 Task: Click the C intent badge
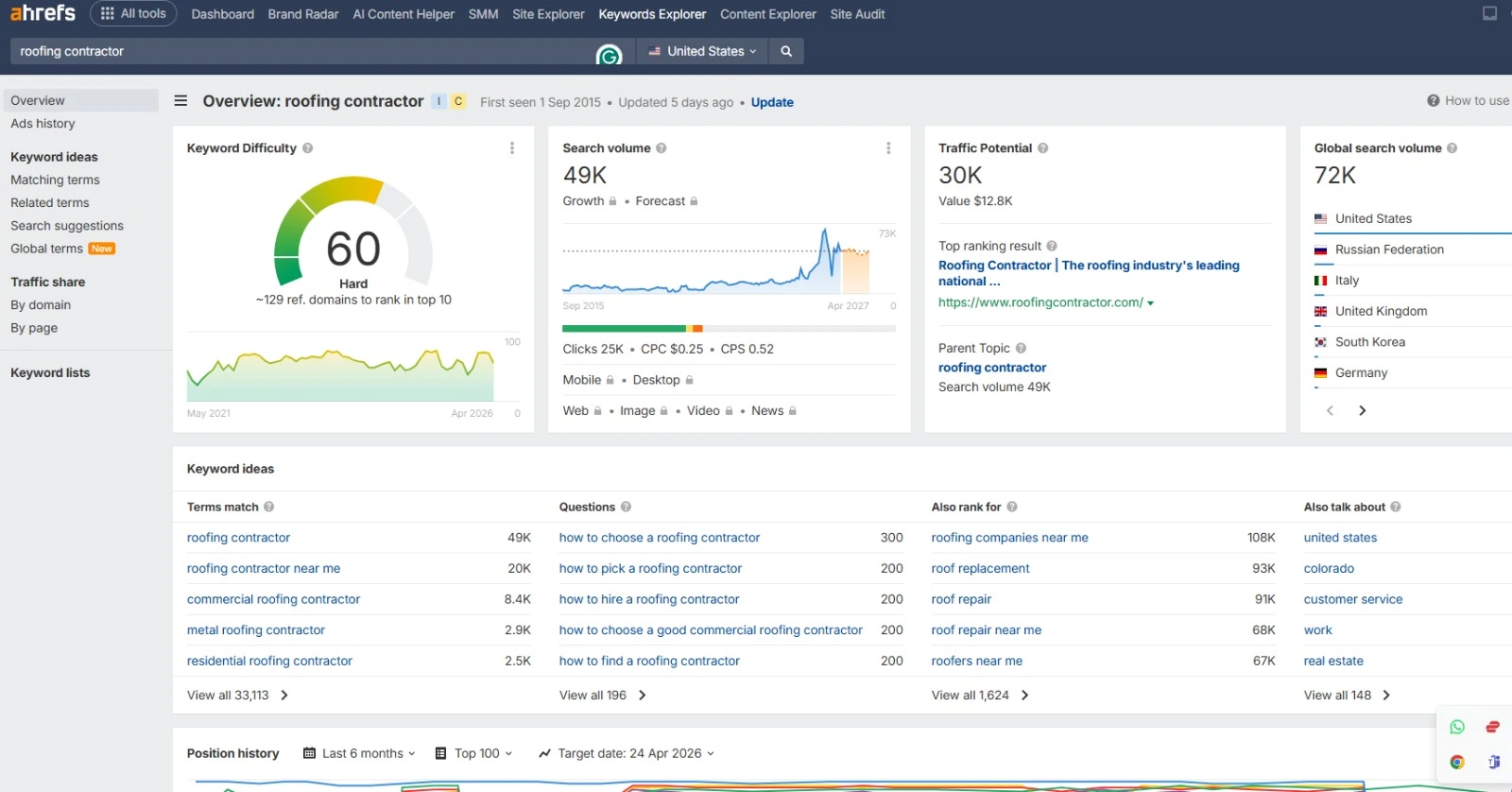[x=458, y=101]
